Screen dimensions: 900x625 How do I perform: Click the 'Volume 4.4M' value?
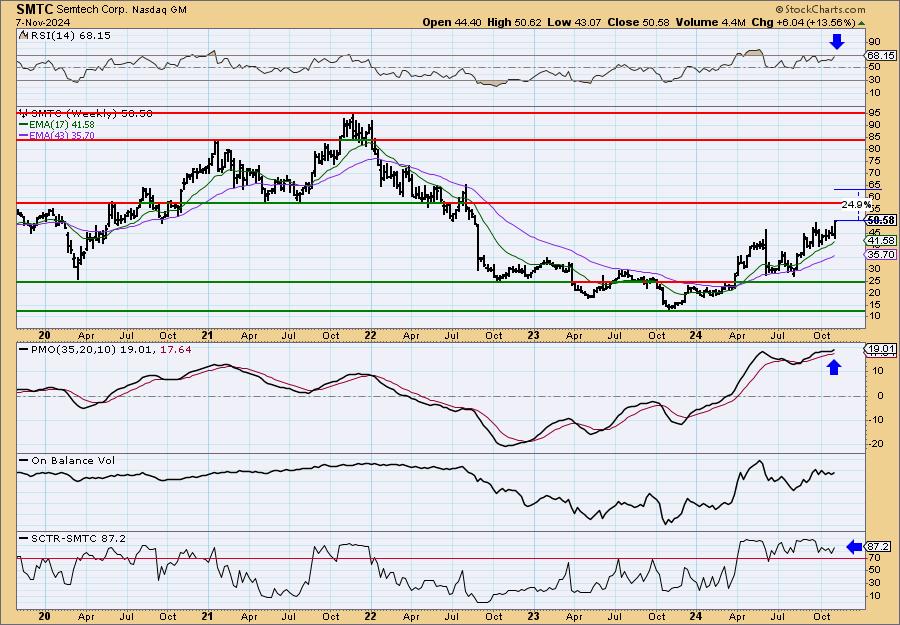coord(710,22)
